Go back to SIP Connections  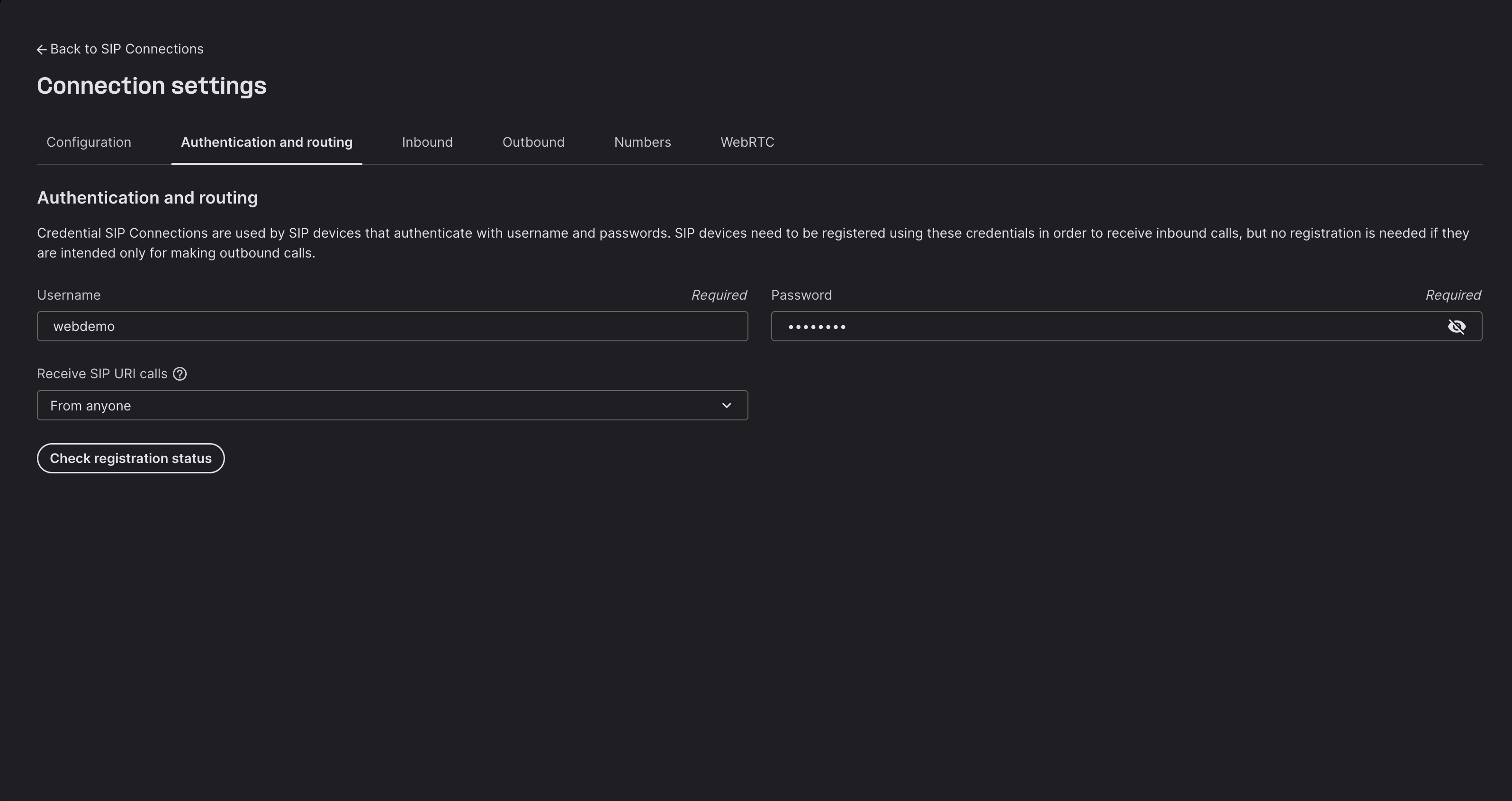click(x=126, y=49)
